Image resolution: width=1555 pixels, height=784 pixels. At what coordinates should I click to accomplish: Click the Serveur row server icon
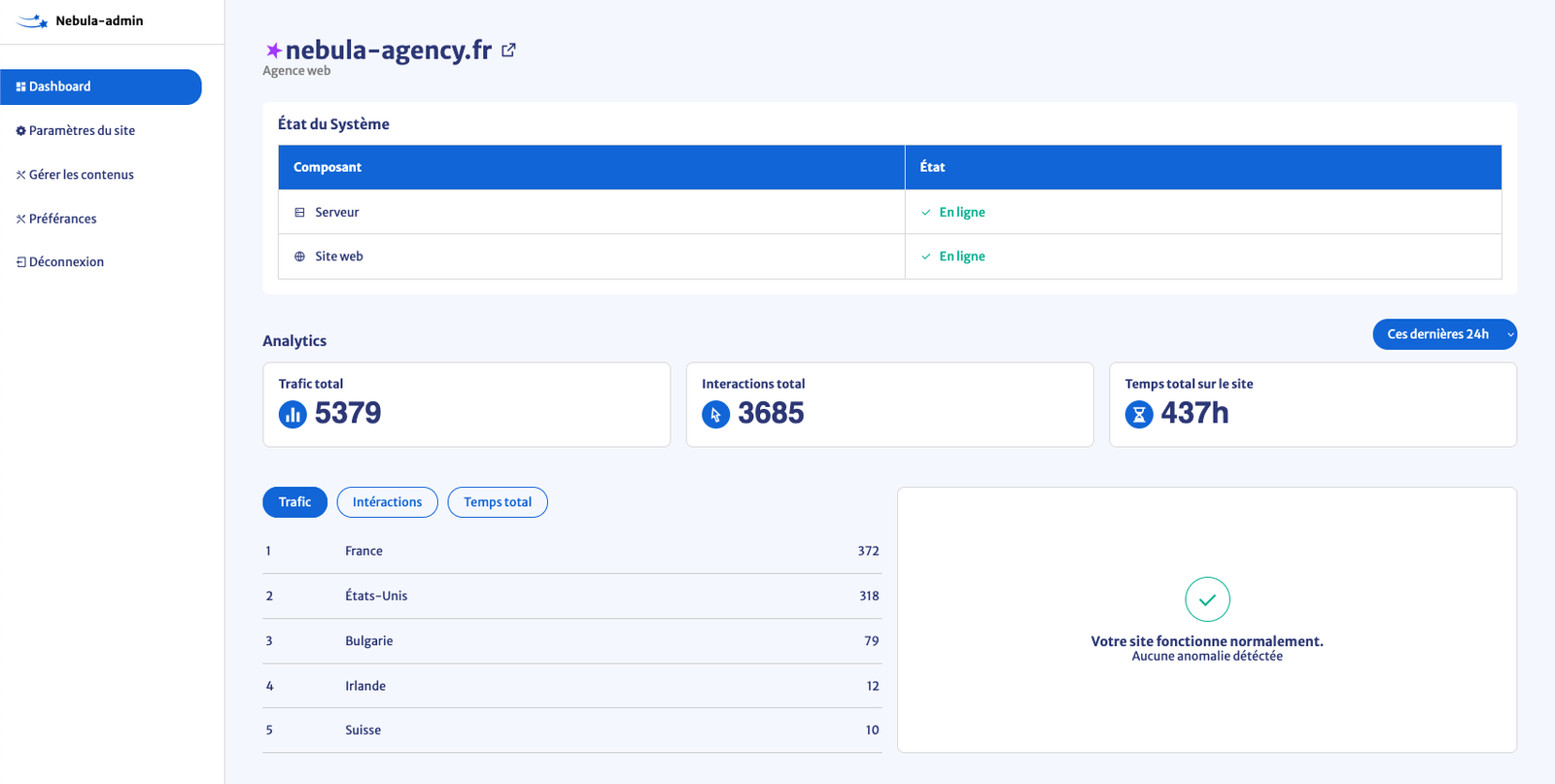pyautogui.click(x=299, y=213)
